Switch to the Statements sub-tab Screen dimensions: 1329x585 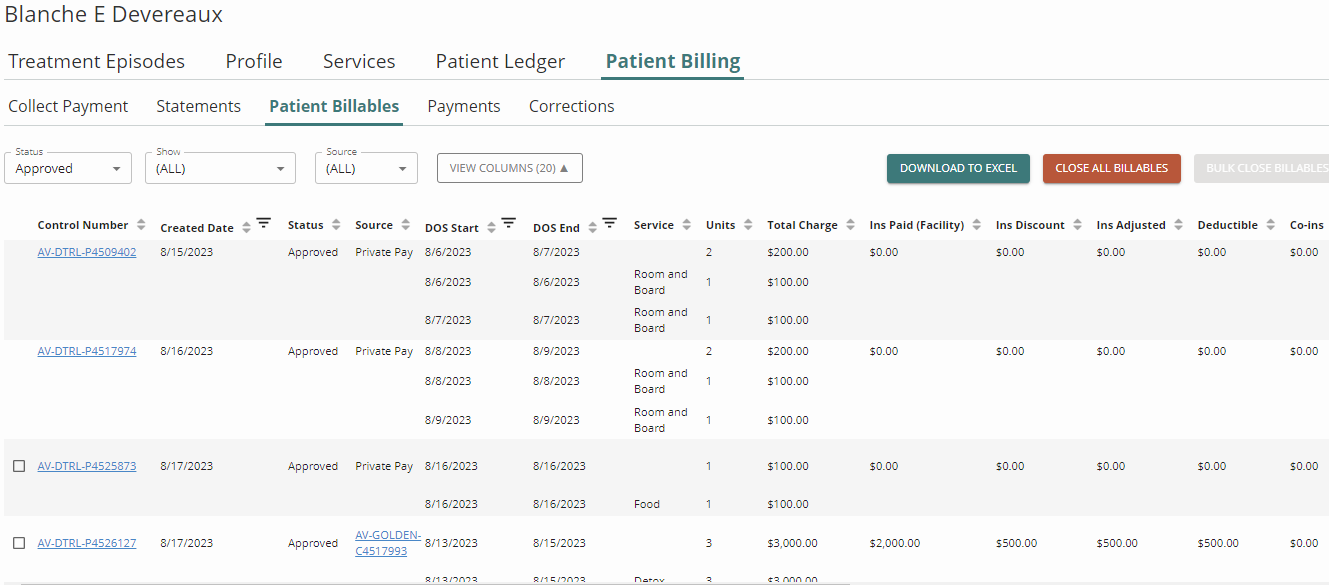(x=199, y=106)
